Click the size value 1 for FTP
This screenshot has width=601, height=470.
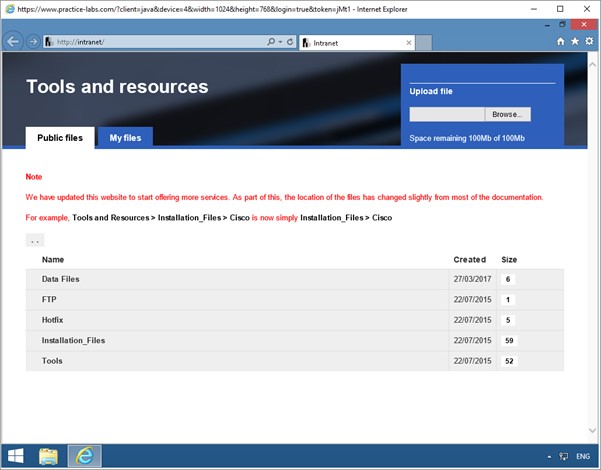508,299
